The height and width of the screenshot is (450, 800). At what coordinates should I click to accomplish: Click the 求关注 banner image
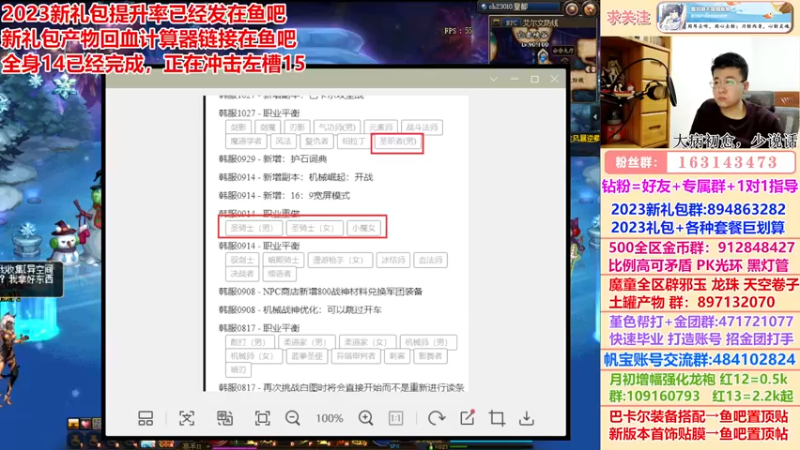pos(724,17)
